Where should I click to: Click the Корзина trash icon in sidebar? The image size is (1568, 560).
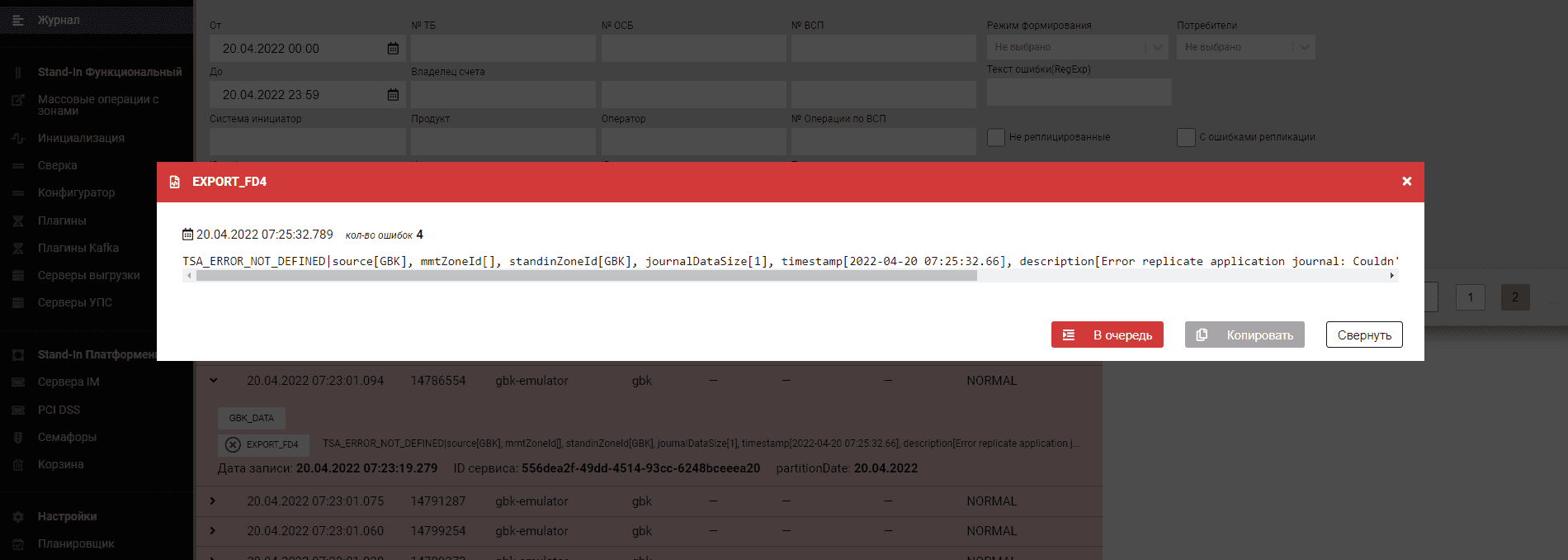(x=18, y=465)
